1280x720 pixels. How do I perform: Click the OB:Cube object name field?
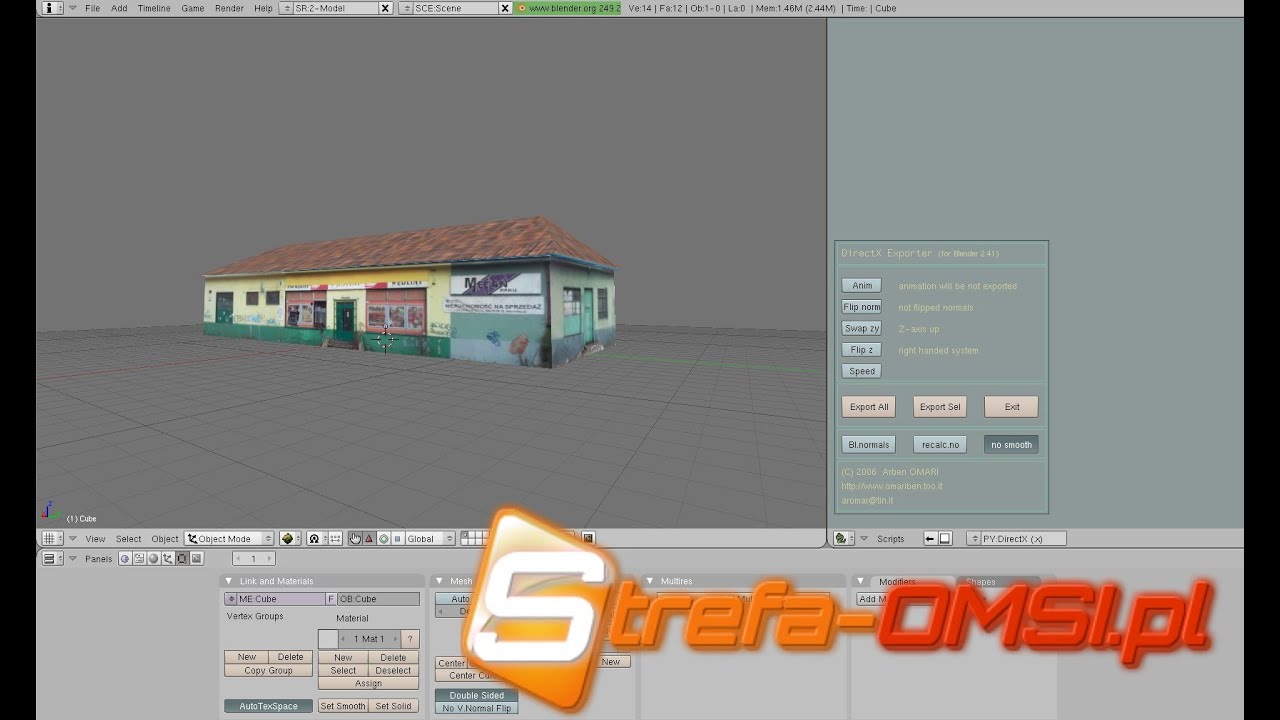click(378, 599)
